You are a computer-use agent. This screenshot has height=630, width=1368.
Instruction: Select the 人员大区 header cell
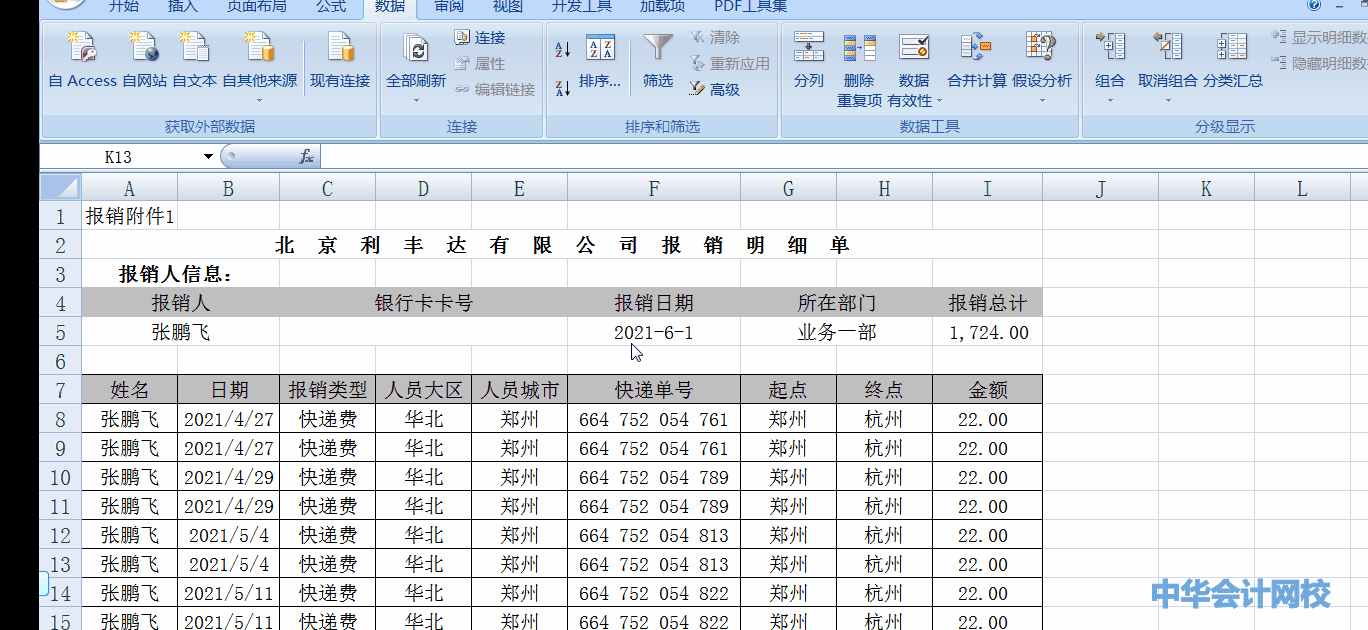424,390
